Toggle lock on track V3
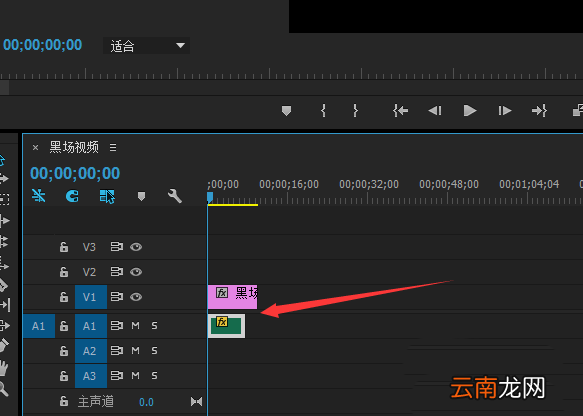This screenshot has height=416, width=583. [x=64, y=247]
